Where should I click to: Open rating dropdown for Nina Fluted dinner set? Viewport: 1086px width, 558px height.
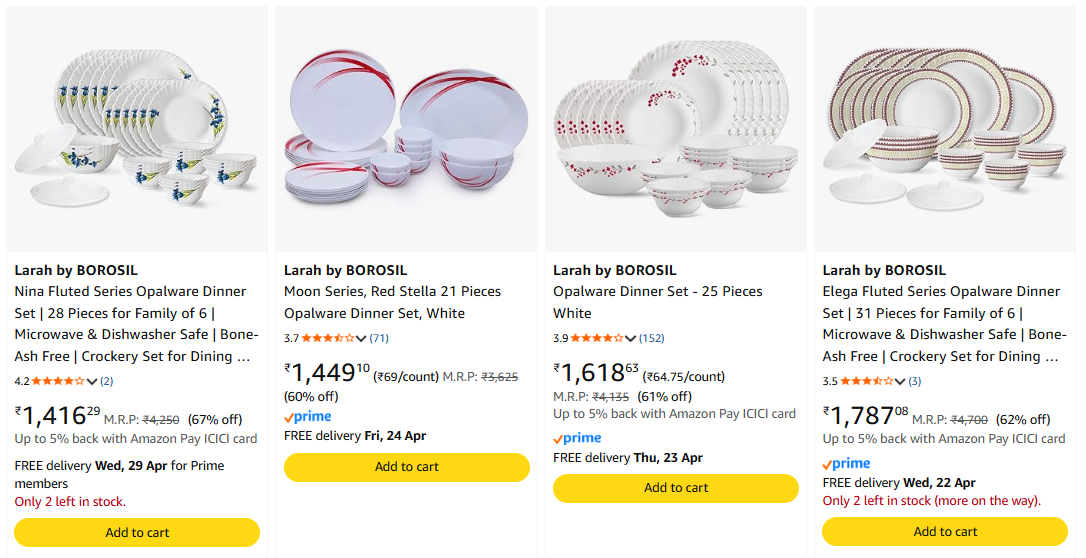point(92,381)
